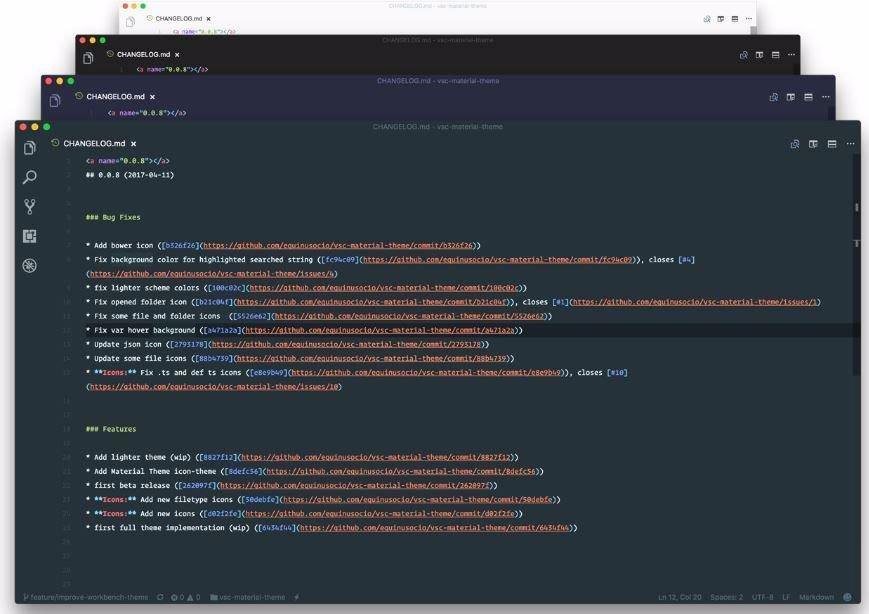This screenshot has height=614, width=869.
Task: Close CHANGELOG.md tab in purple window
Action: [152, 97]
